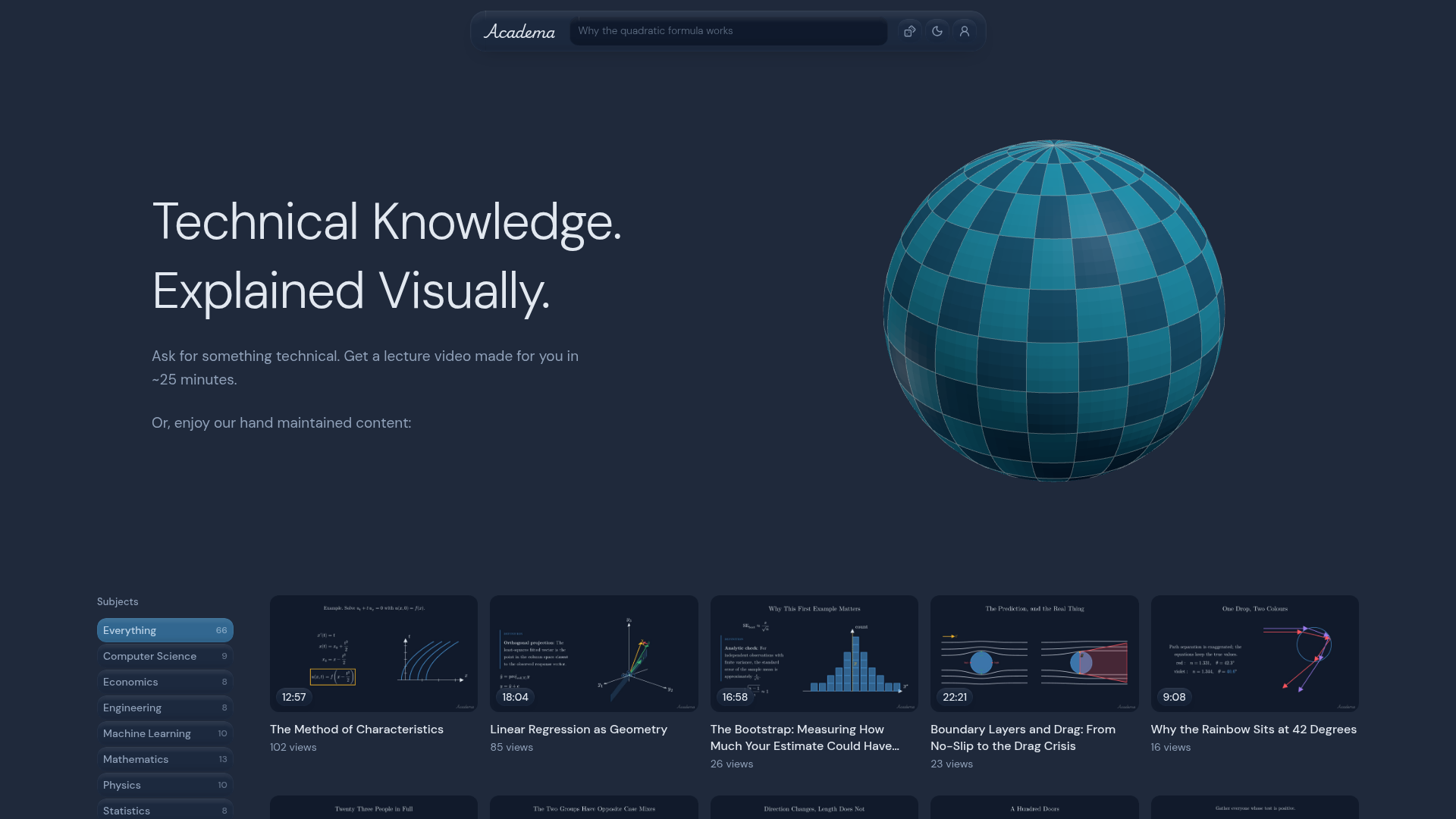The height and width of the screenshot is (819, 1456).
Task: Select Machine Learning subject filter
Action: point(165,733)
